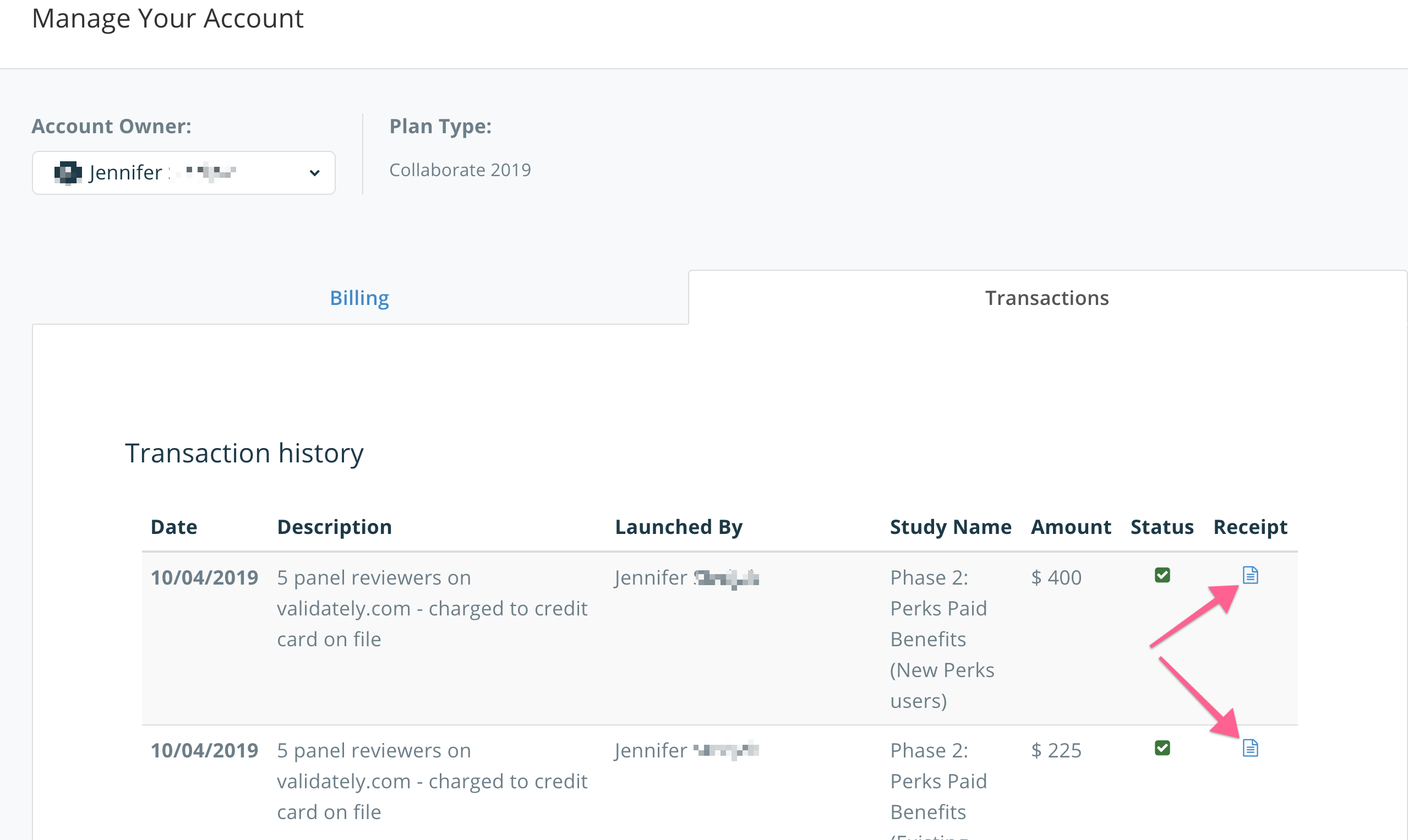This screenshot has height=840, width=1408.
Task: Click the Description column header
Action: tap(335, 527)
